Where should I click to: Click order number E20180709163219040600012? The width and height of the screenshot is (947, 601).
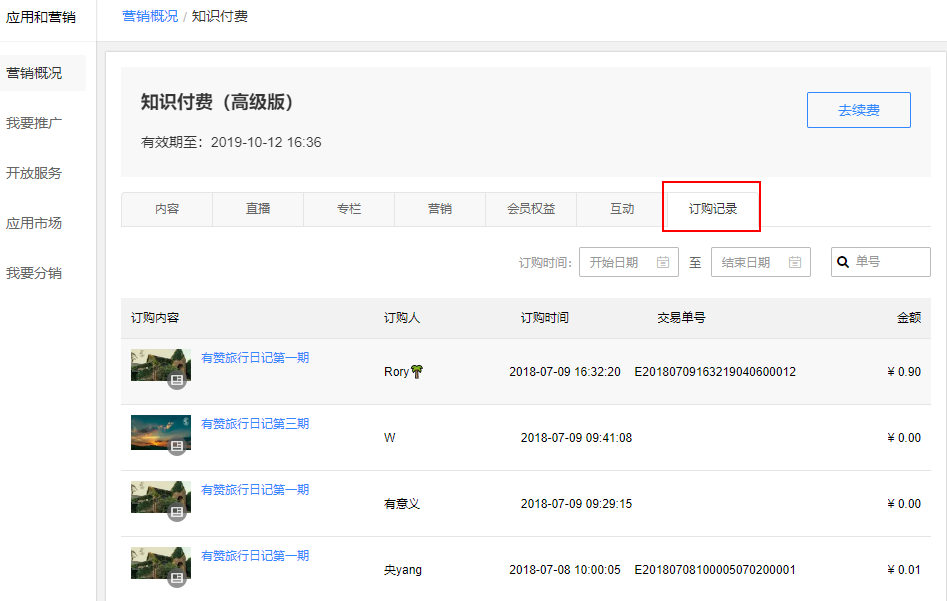(x=715, y=372)
